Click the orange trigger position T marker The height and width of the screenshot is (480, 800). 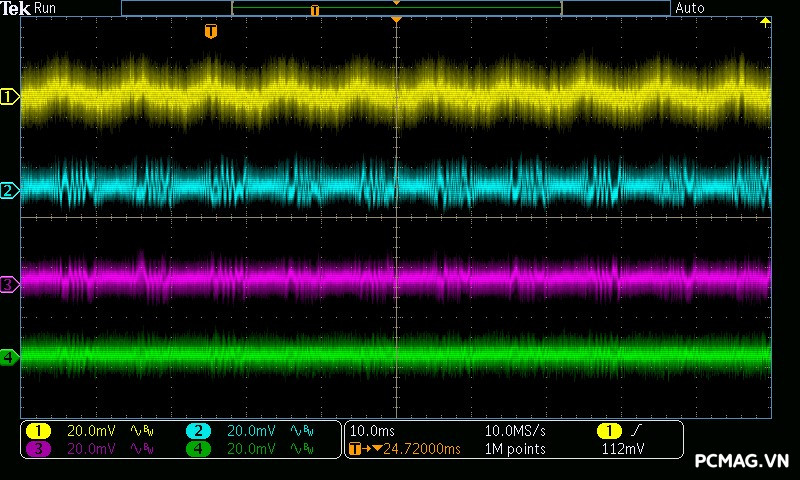click(210, 32)
